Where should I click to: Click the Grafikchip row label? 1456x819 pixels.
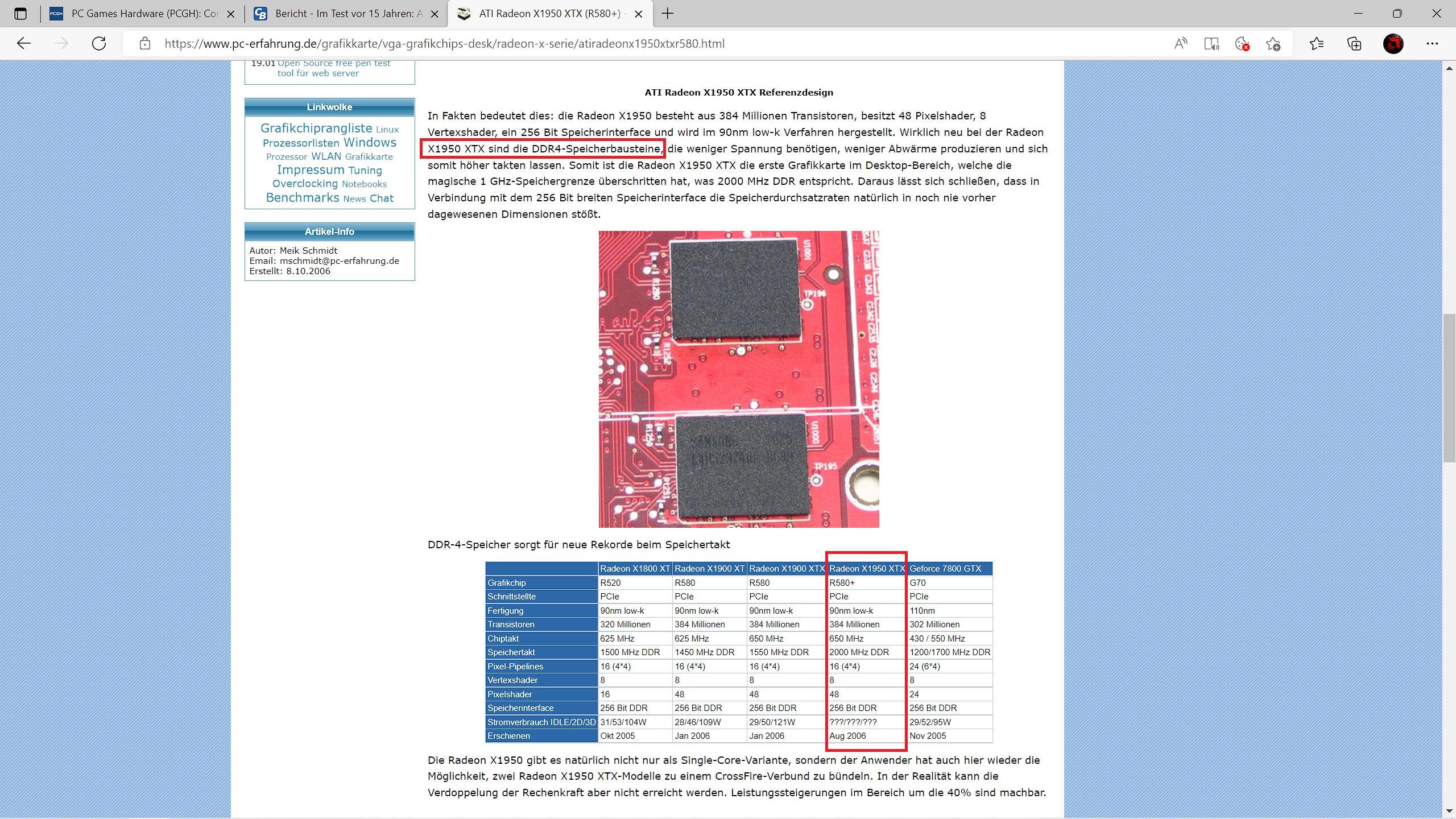click(541, 583)
